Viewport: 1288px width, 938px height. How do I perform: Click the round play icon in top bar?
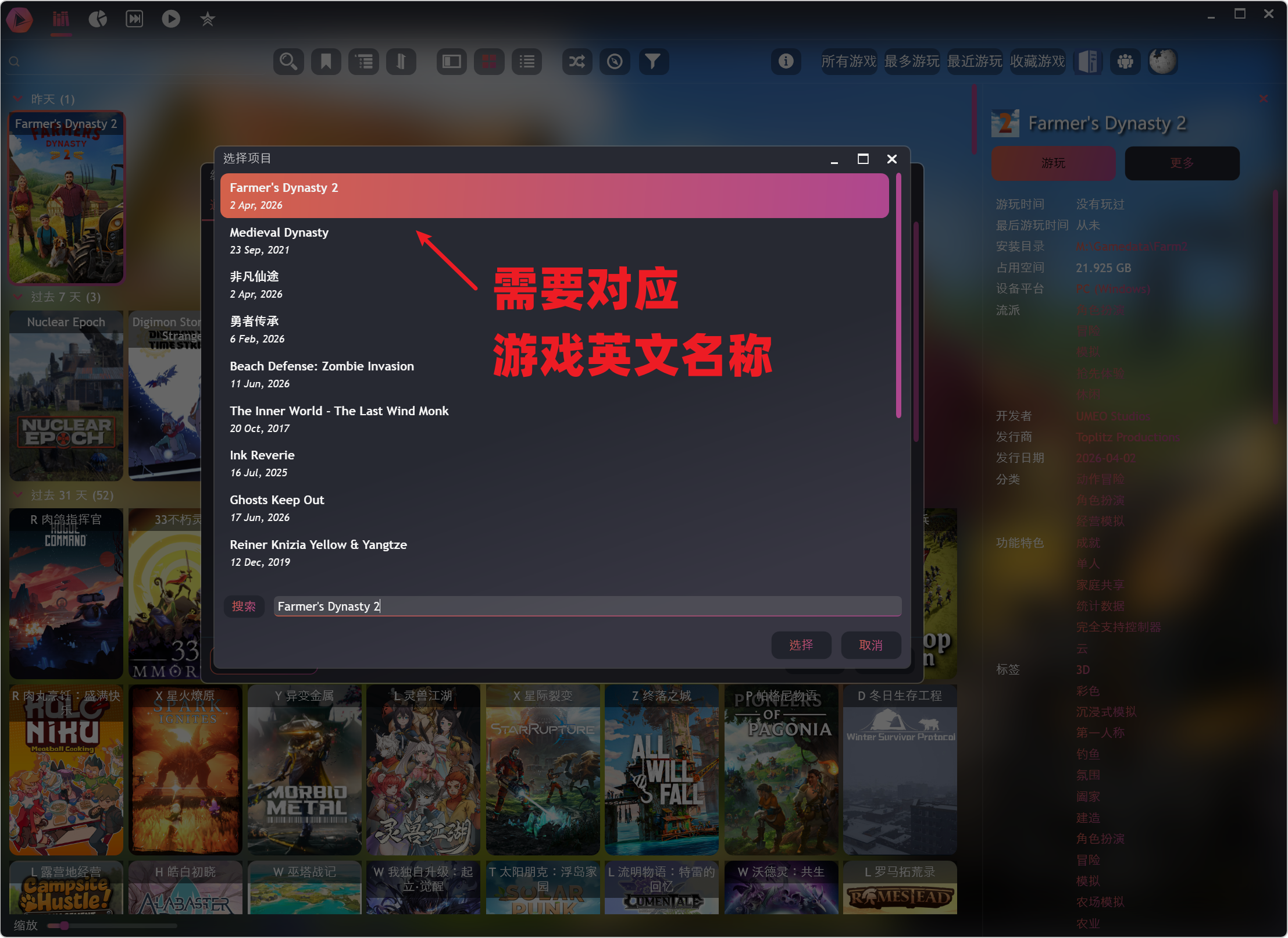coord(171,19)
